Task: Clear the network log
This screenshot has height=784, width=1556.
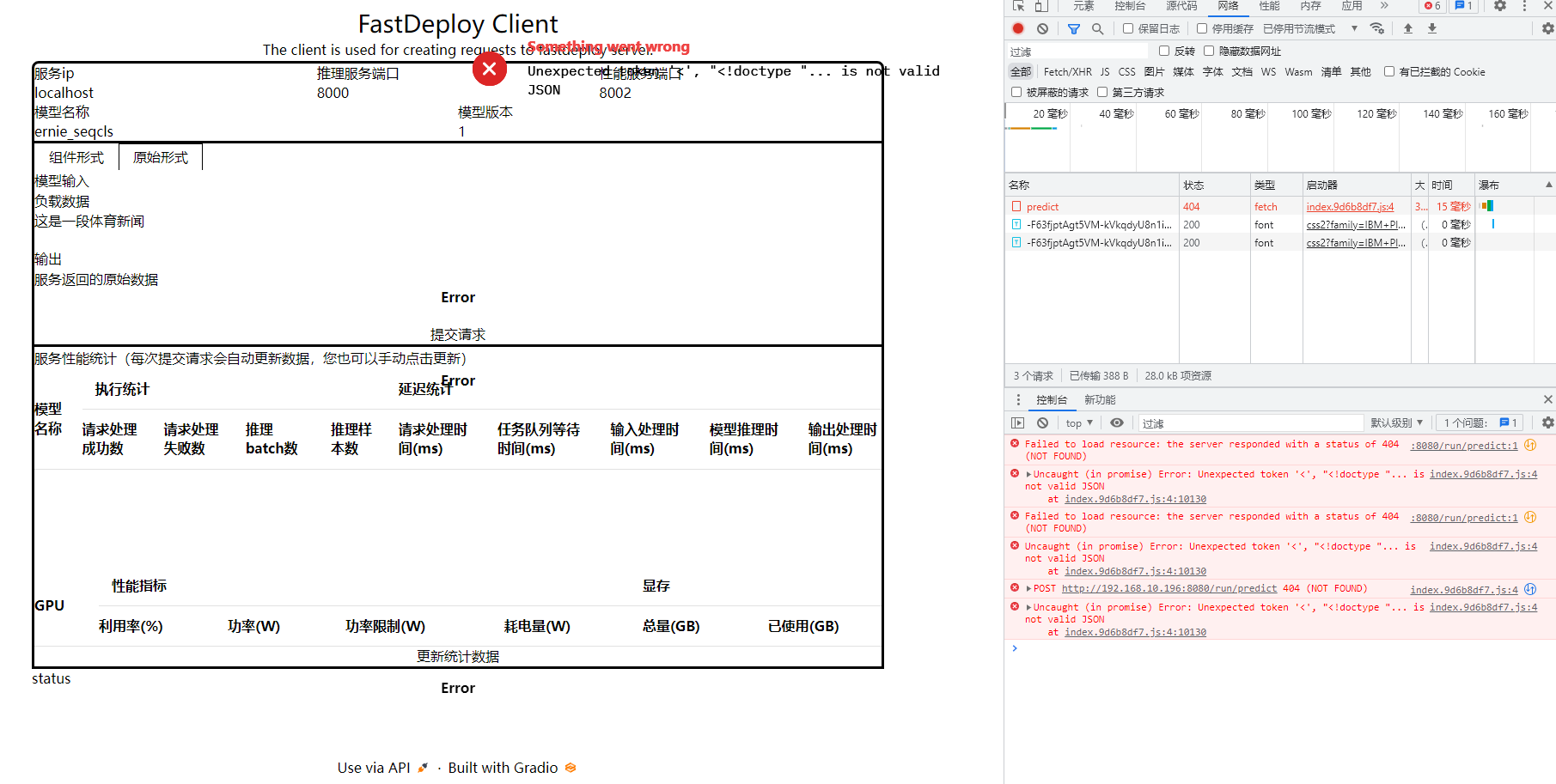Action: [1042, 28]
